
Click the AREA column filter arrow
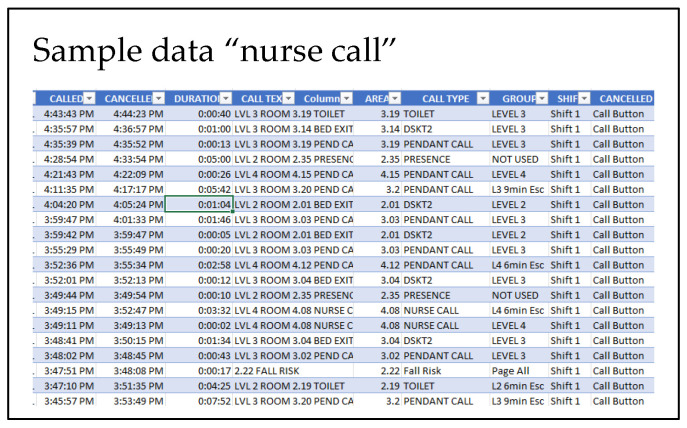395,99
